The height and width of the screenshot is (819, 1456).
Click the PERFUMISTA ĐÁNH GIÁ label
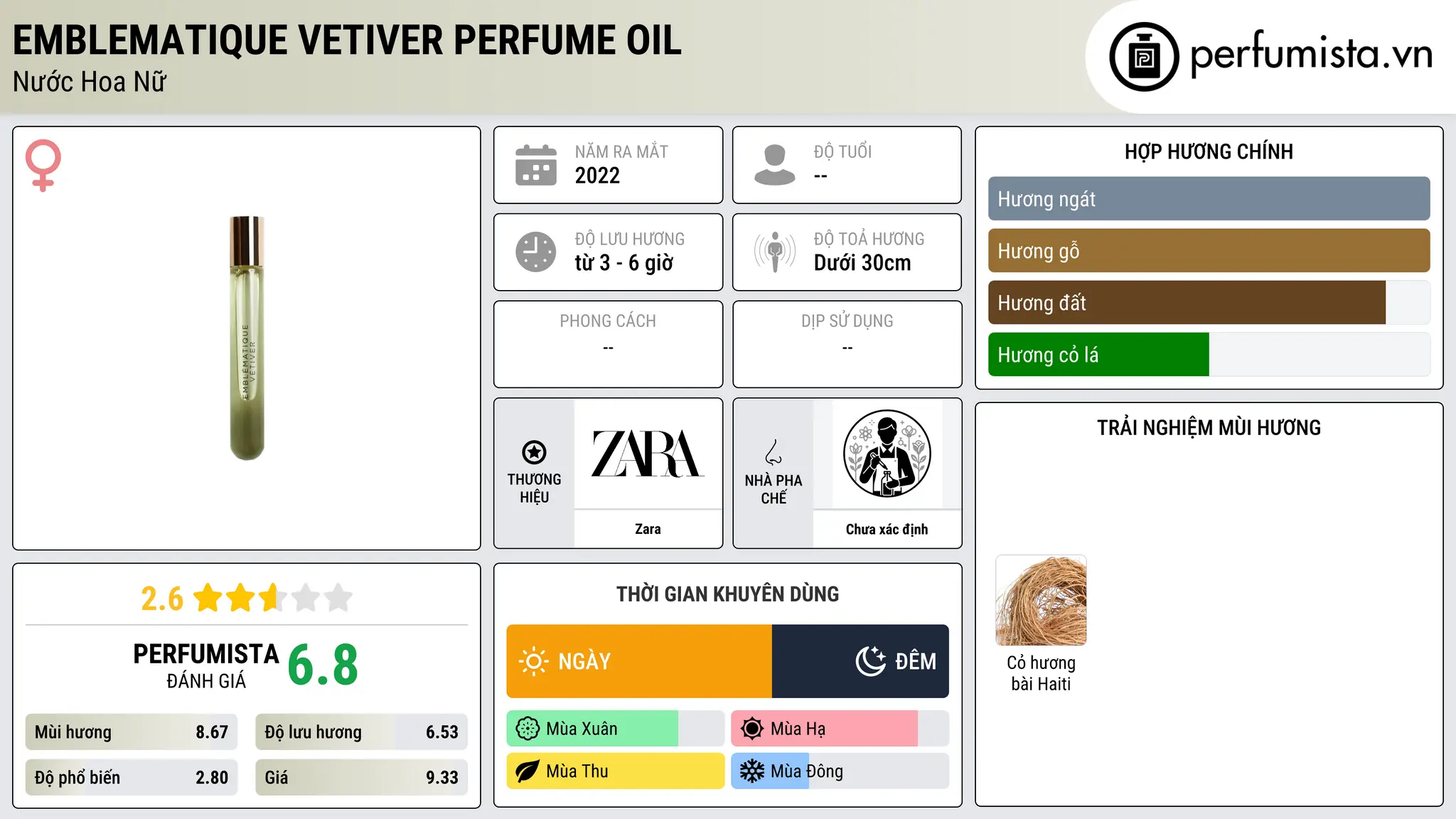(206, 665)
